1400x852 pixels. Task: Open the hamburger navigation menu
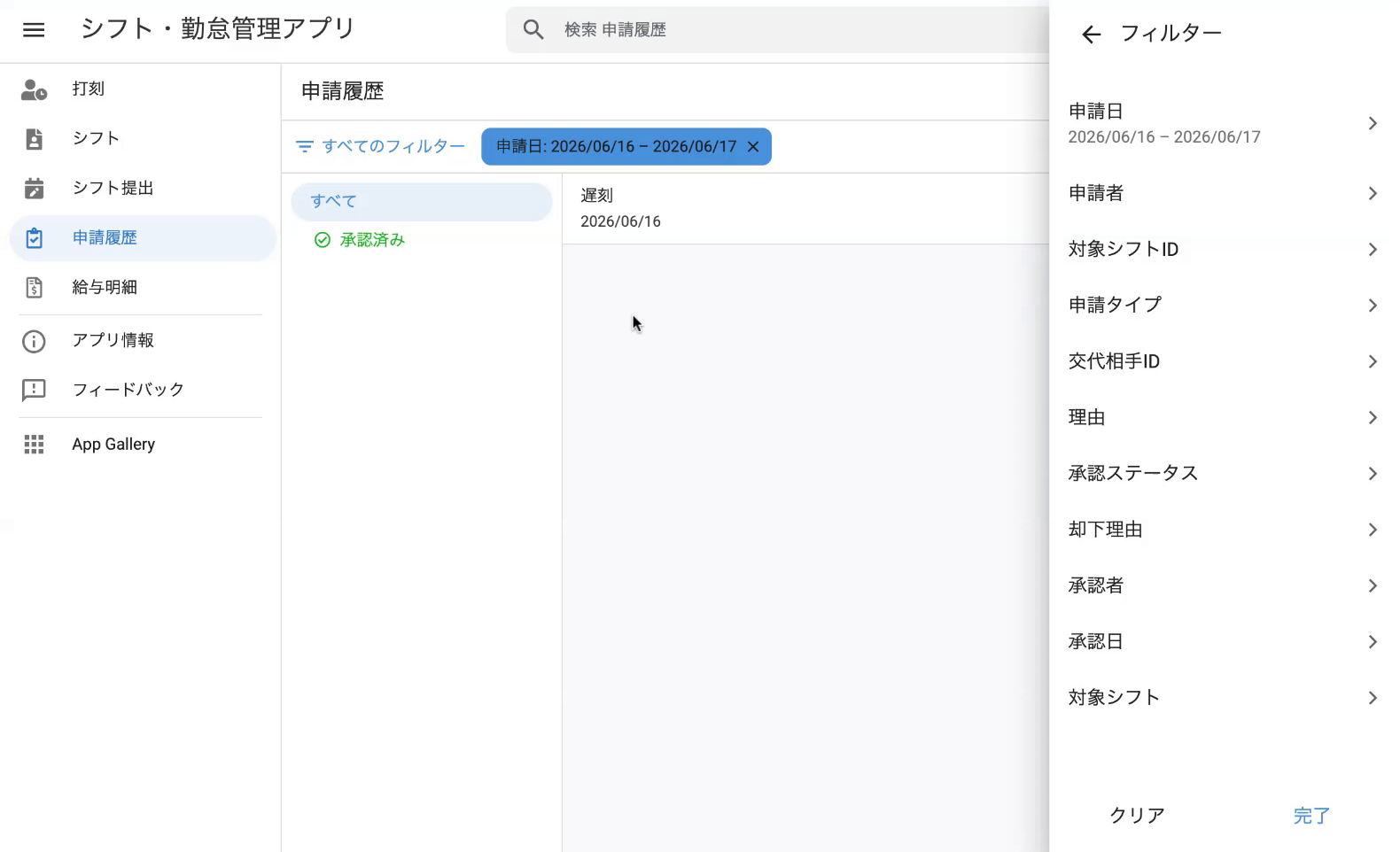click(x=34, y=30)
